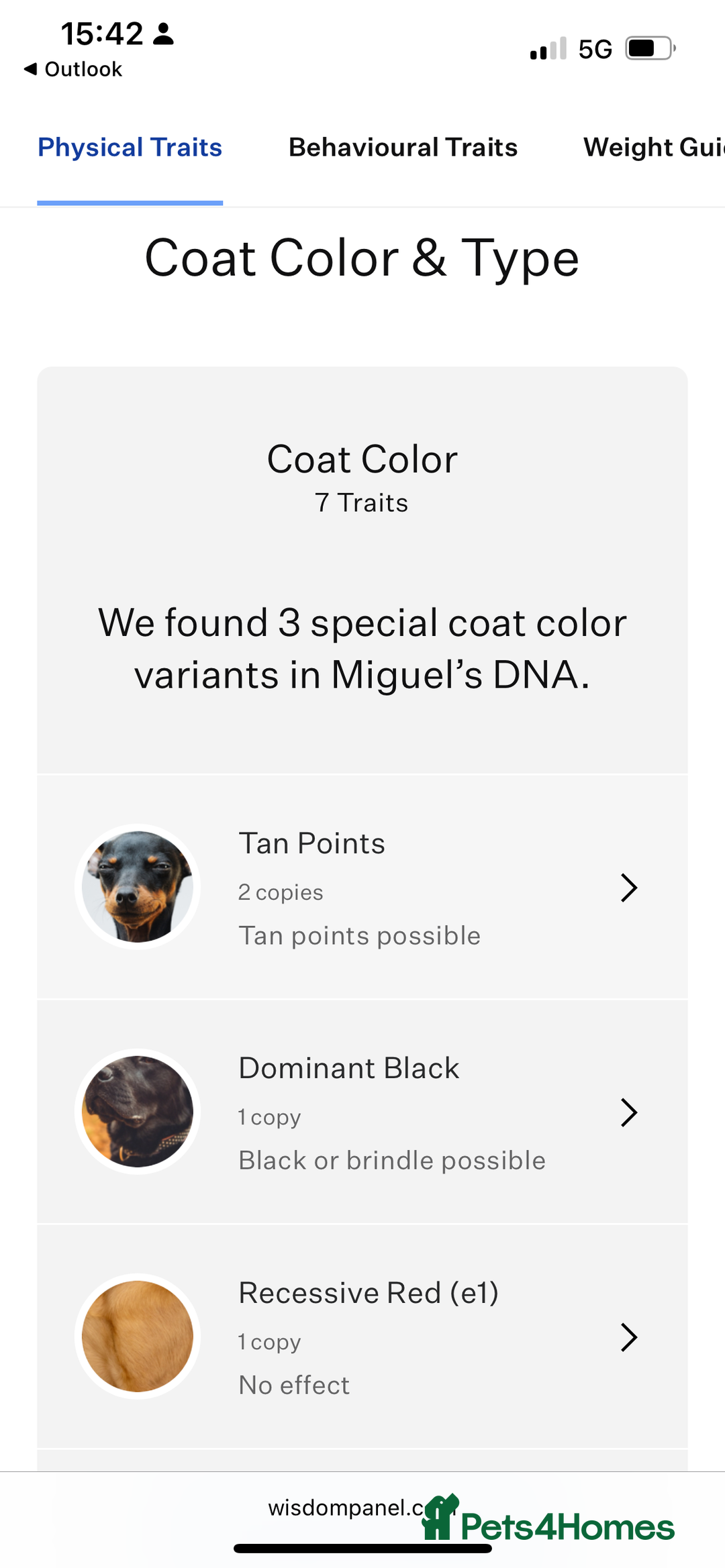Tap the Coat Color 7 Traits header
The image size is (725, 1568).
click(x=362, y=477)
